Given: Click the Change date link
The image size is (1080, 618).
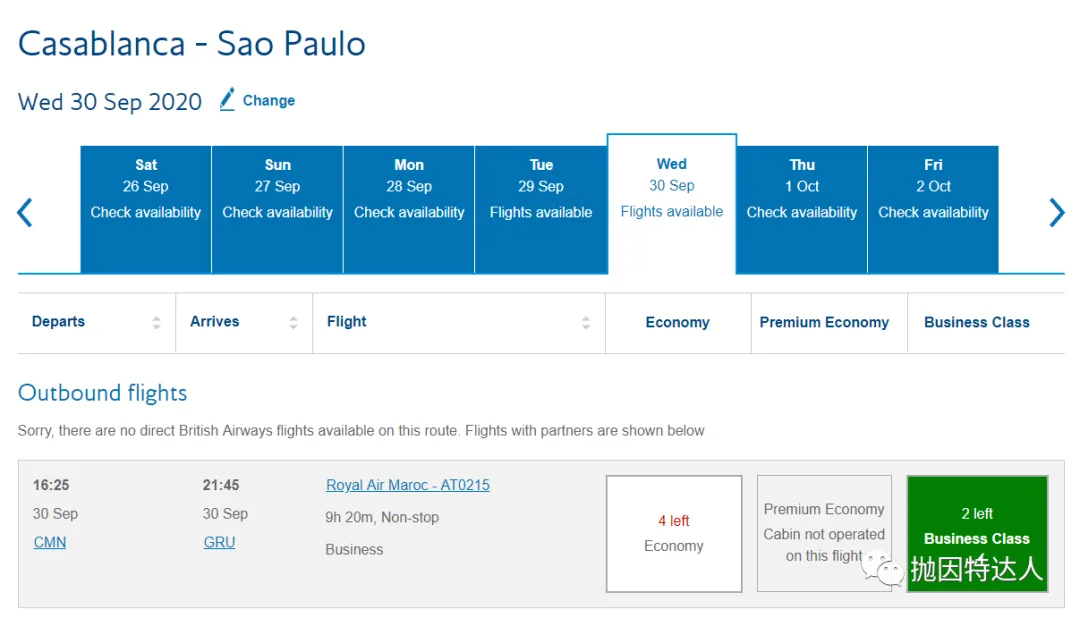Looking at the screenshot, I should point(269,101).
